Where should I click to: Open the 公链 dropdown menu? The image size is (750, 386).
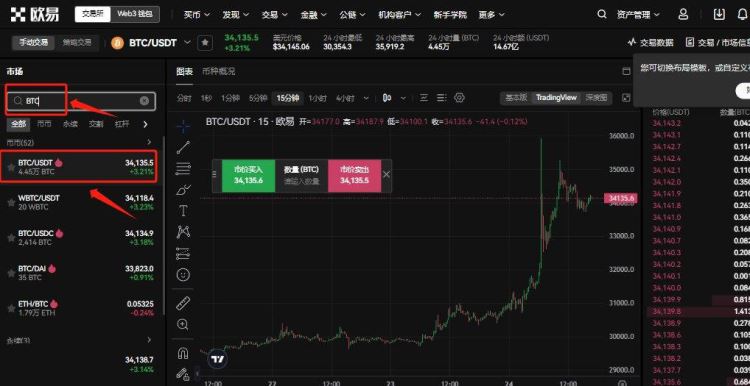[353, 14]
